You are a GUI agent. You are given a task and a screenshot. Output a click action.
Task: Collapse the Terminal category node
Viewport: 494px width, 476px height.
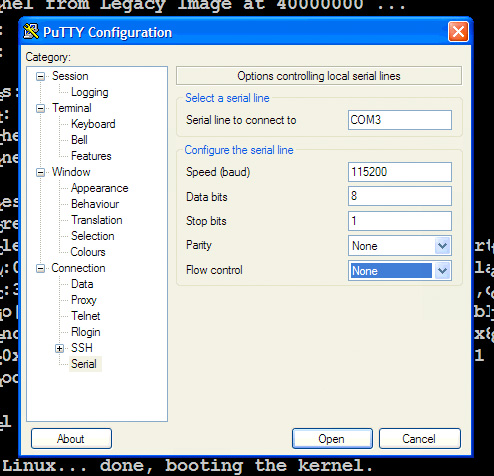(x=40, y=108)
